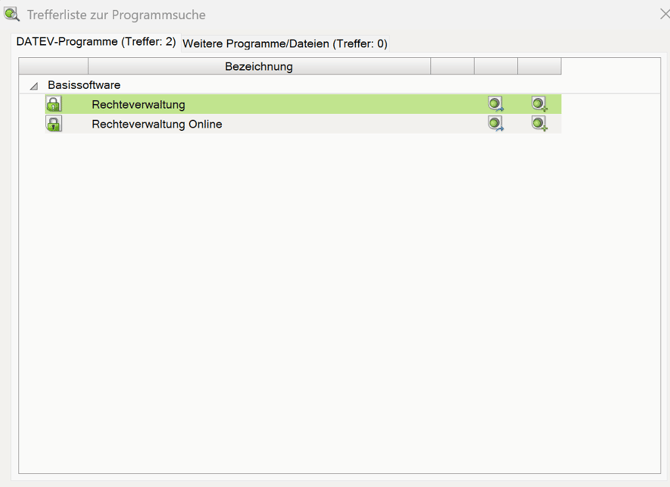Sort by the Bezeichnung column header
This screenshot has height=487, width=670.
coord(259,66)
